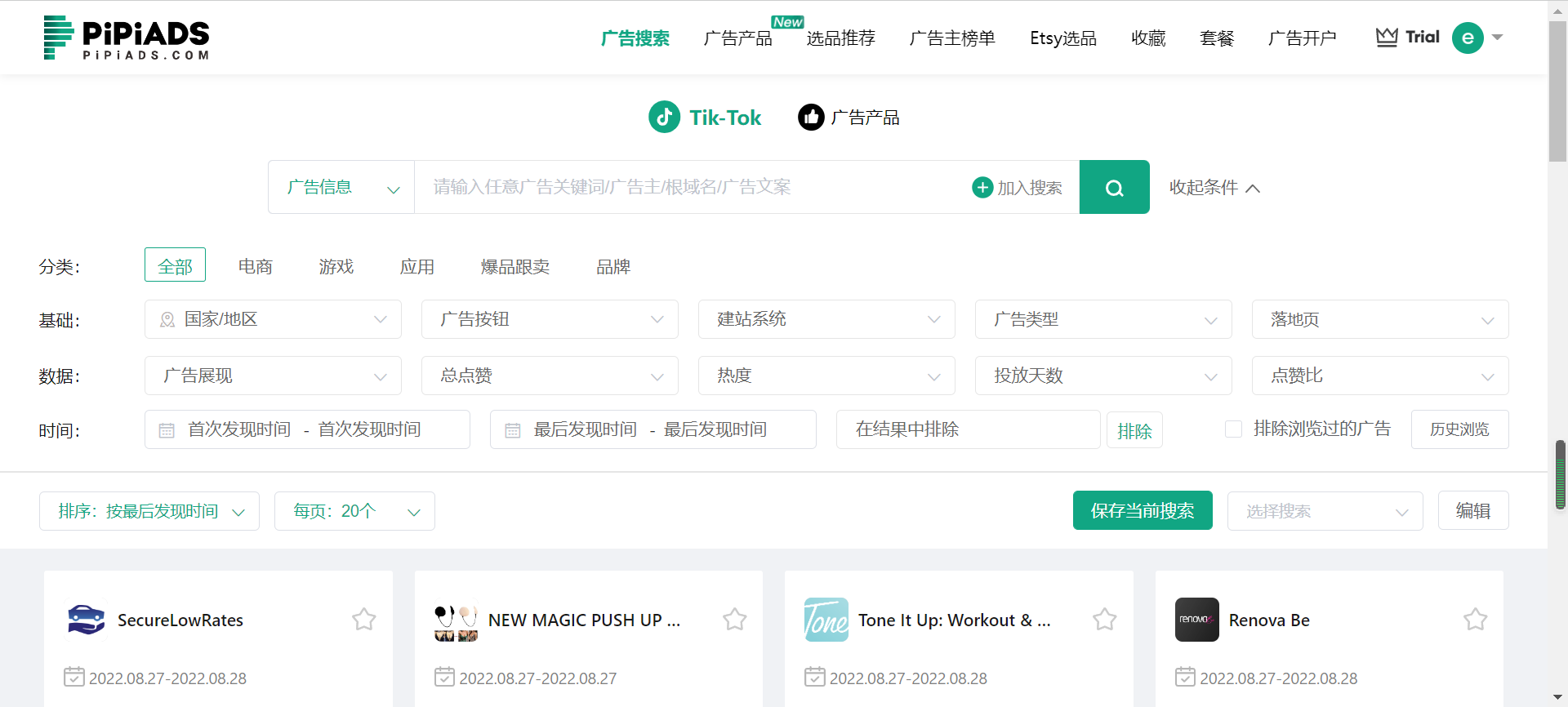Click the 历史浏览 button
Viewport: 1568px width, 707px height.
[x=1459, y=429]
